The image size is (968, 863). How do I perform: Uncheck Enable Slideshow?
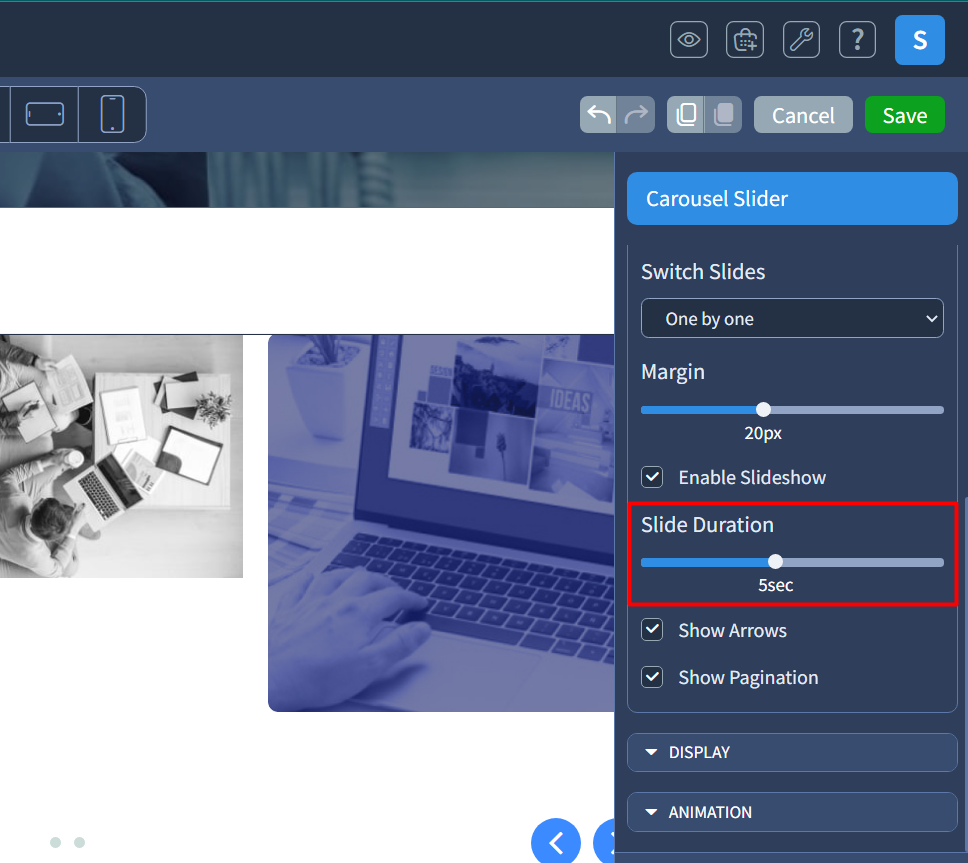pyautogui.click(x=652, y=477)
